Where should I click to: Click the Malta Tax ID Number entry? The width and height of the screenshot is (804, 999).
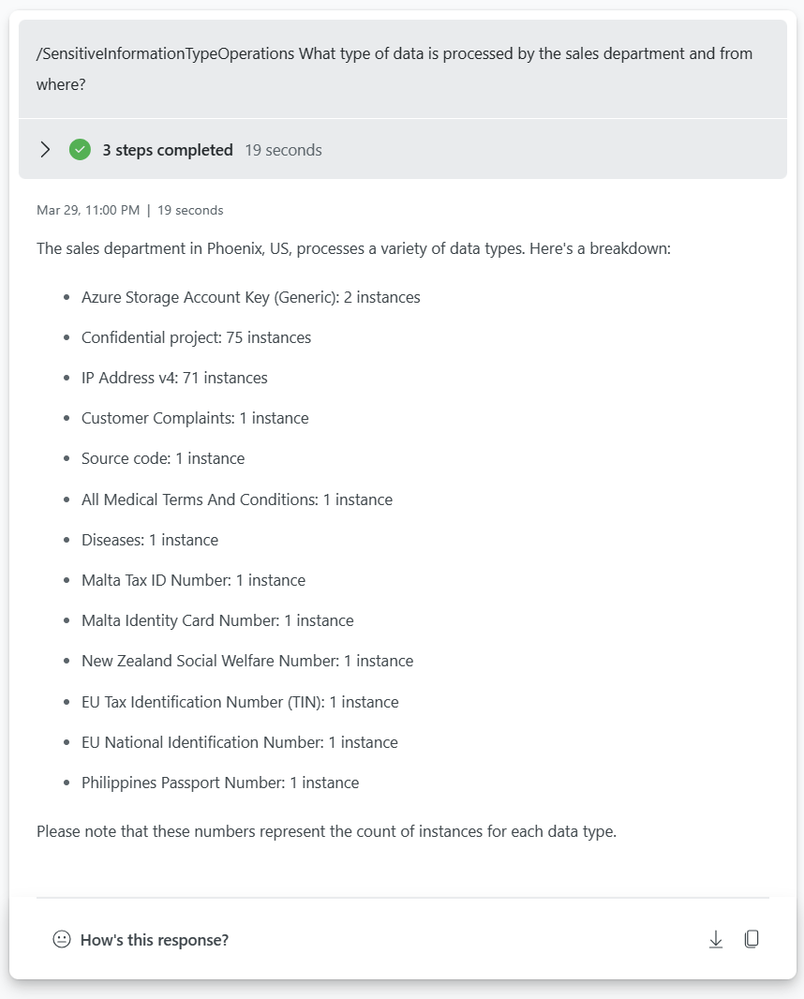(x=193, y=580)
